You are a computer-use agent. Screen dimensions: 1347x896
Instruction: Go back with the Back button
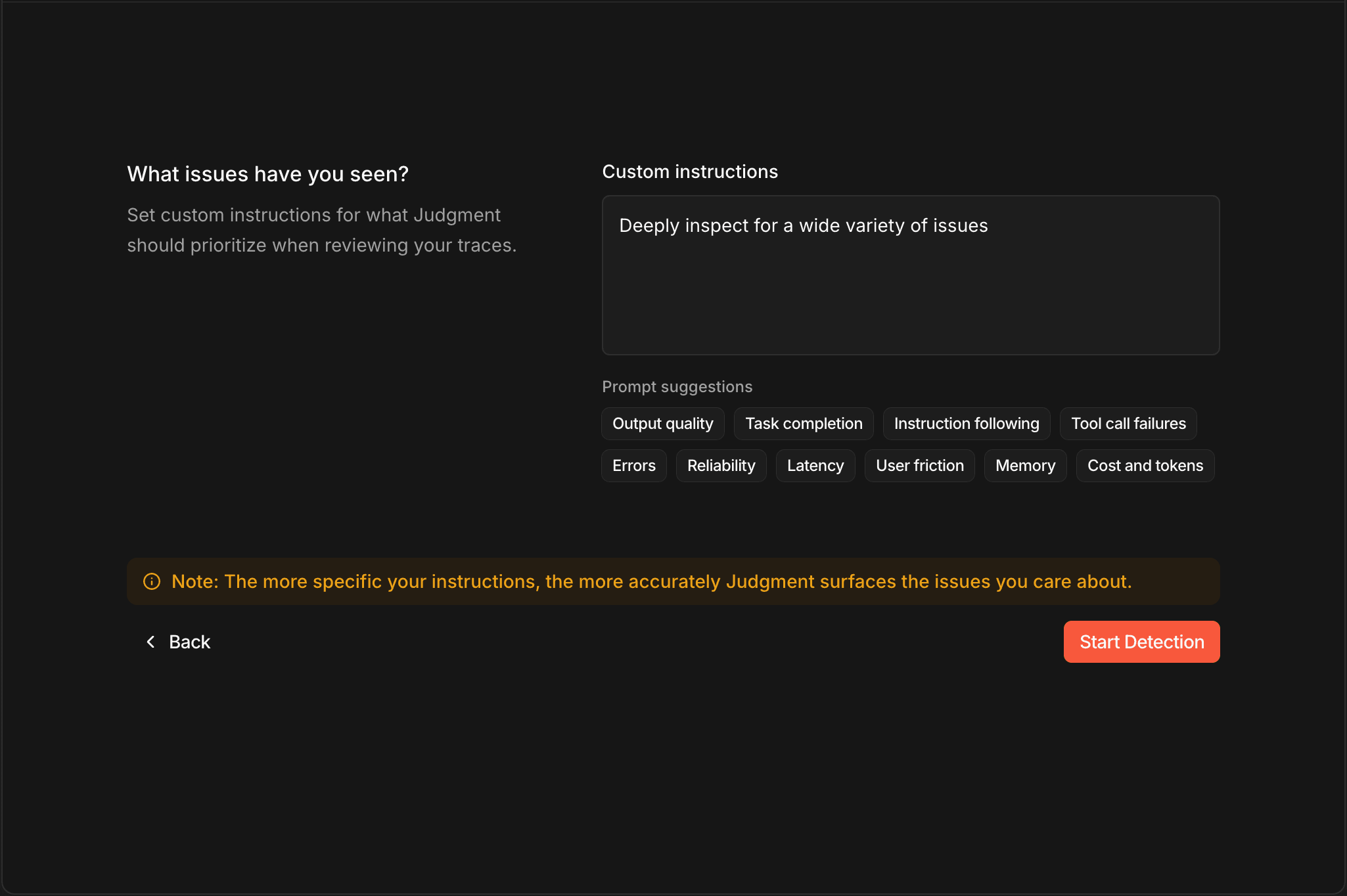point(177,642)
